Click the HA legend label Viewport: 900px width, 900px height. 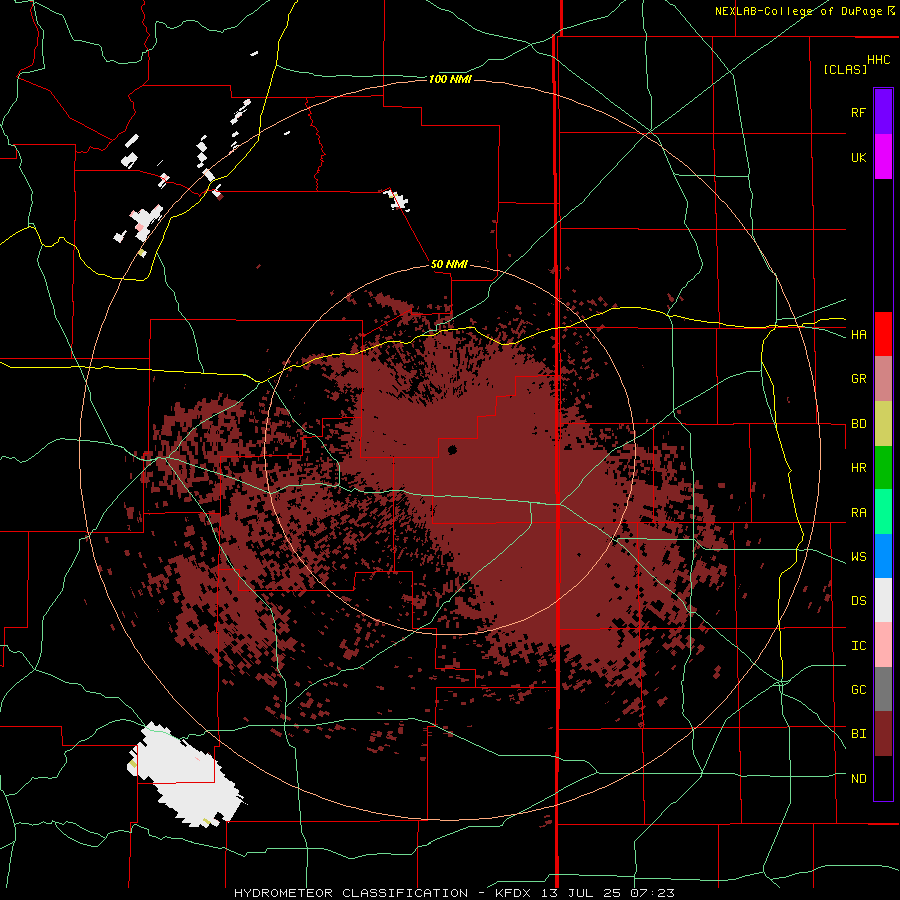pos(858,334)
